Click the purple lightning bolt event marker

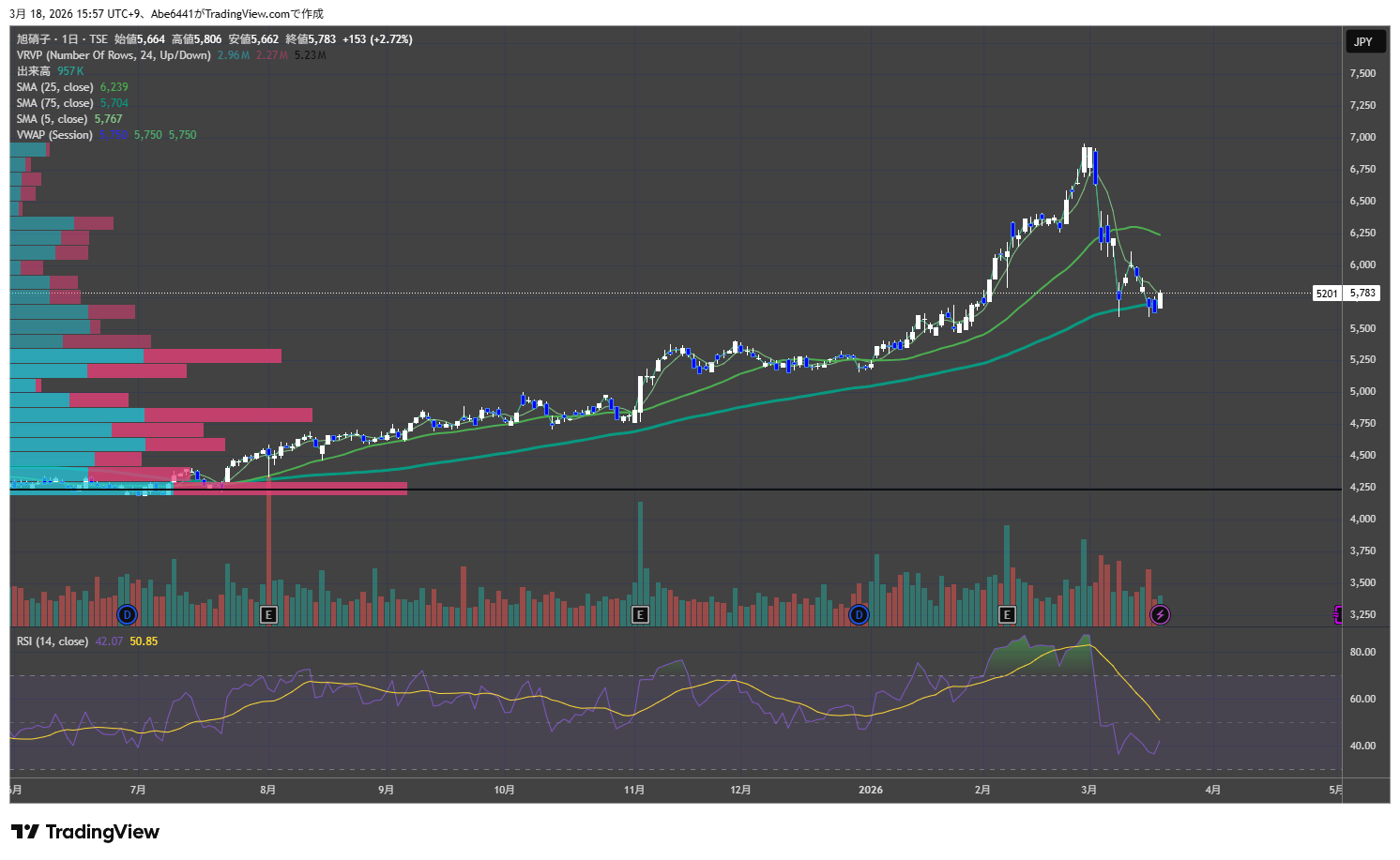(x=1161, y=615)
